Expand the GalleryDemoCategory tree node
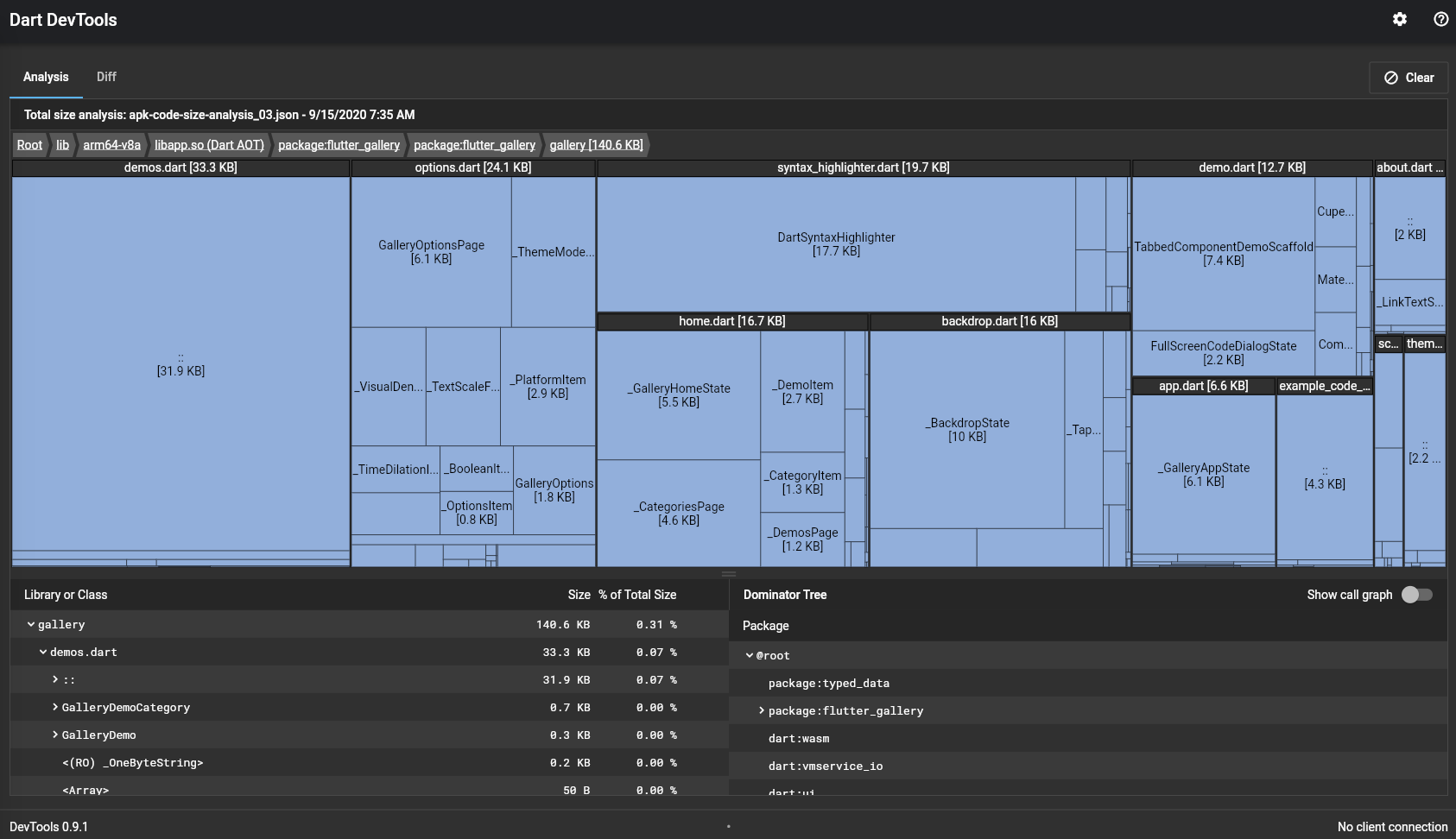Image resolution: width=1456 pixels, height=839 pixels. (54, 707)
